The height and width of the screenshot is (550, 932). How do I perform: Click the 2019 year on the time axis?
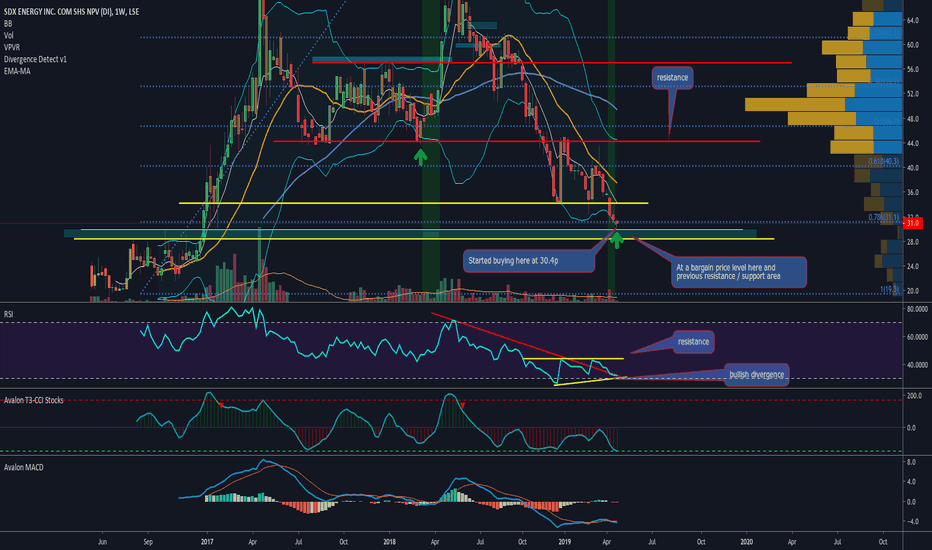565,542
